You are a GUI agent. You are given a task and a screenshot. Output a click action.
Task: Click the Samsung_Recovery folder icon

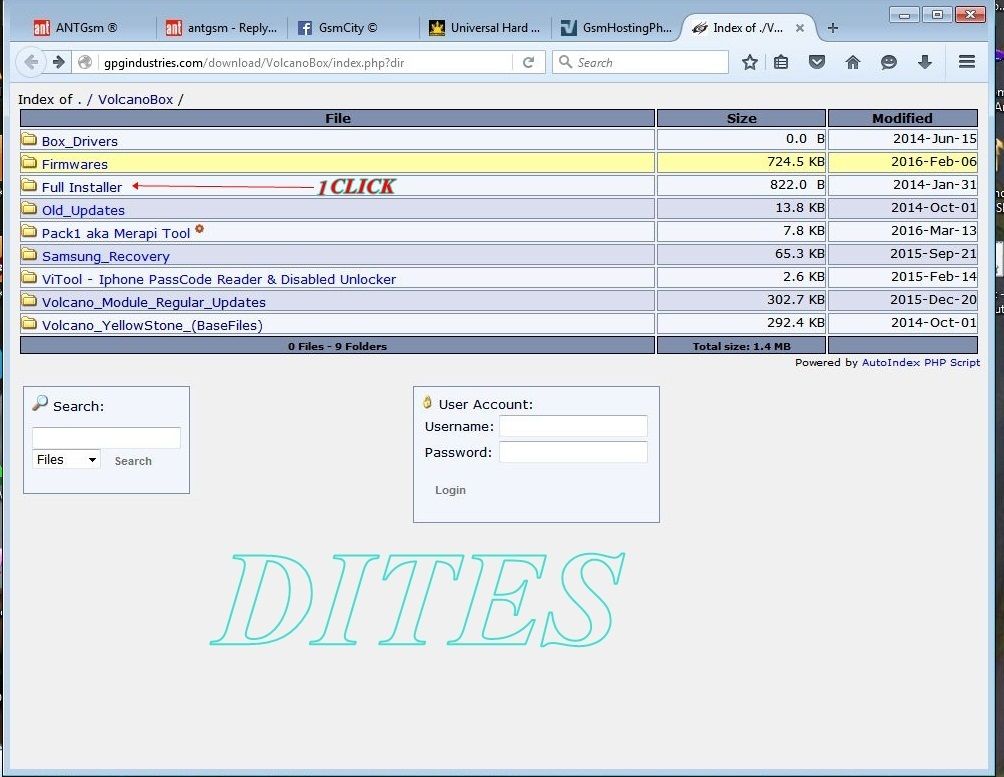(x=29, y=254)
